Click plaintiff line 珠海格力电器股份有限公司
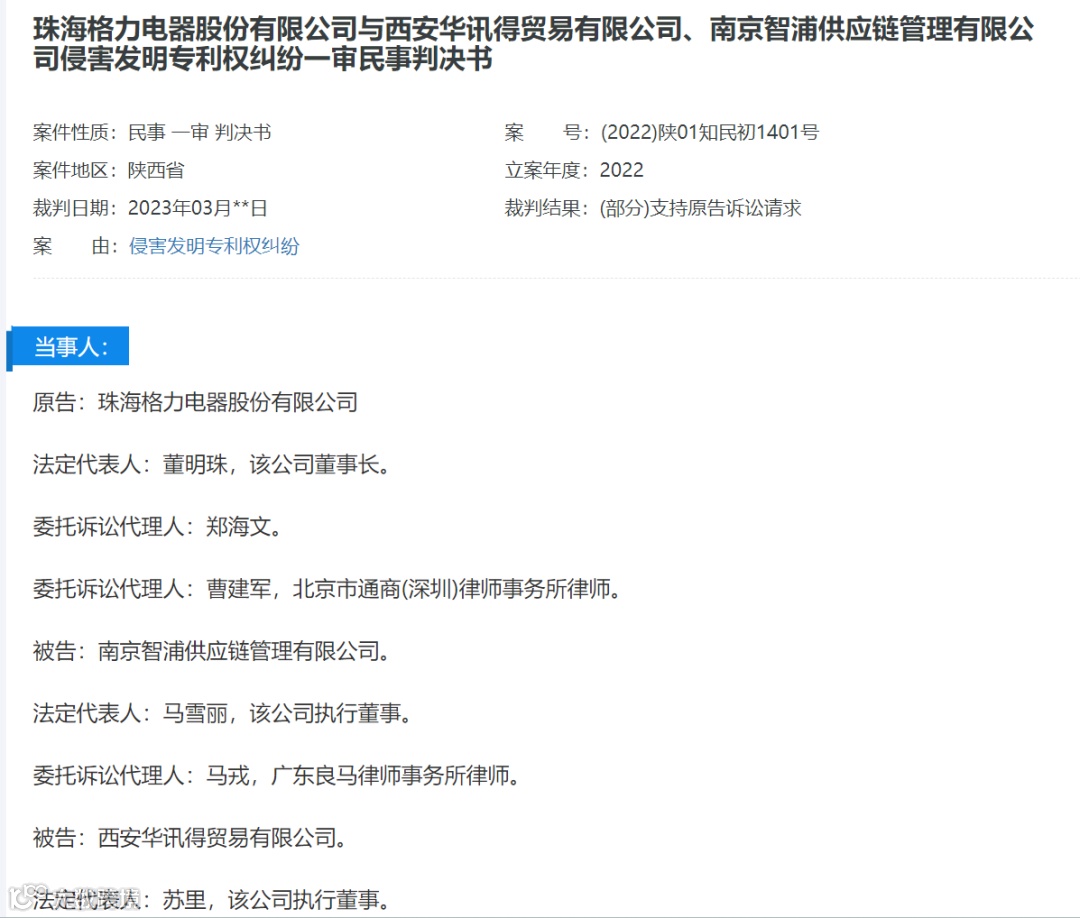This screenshot has width=1080, height=918. [196, 402]
